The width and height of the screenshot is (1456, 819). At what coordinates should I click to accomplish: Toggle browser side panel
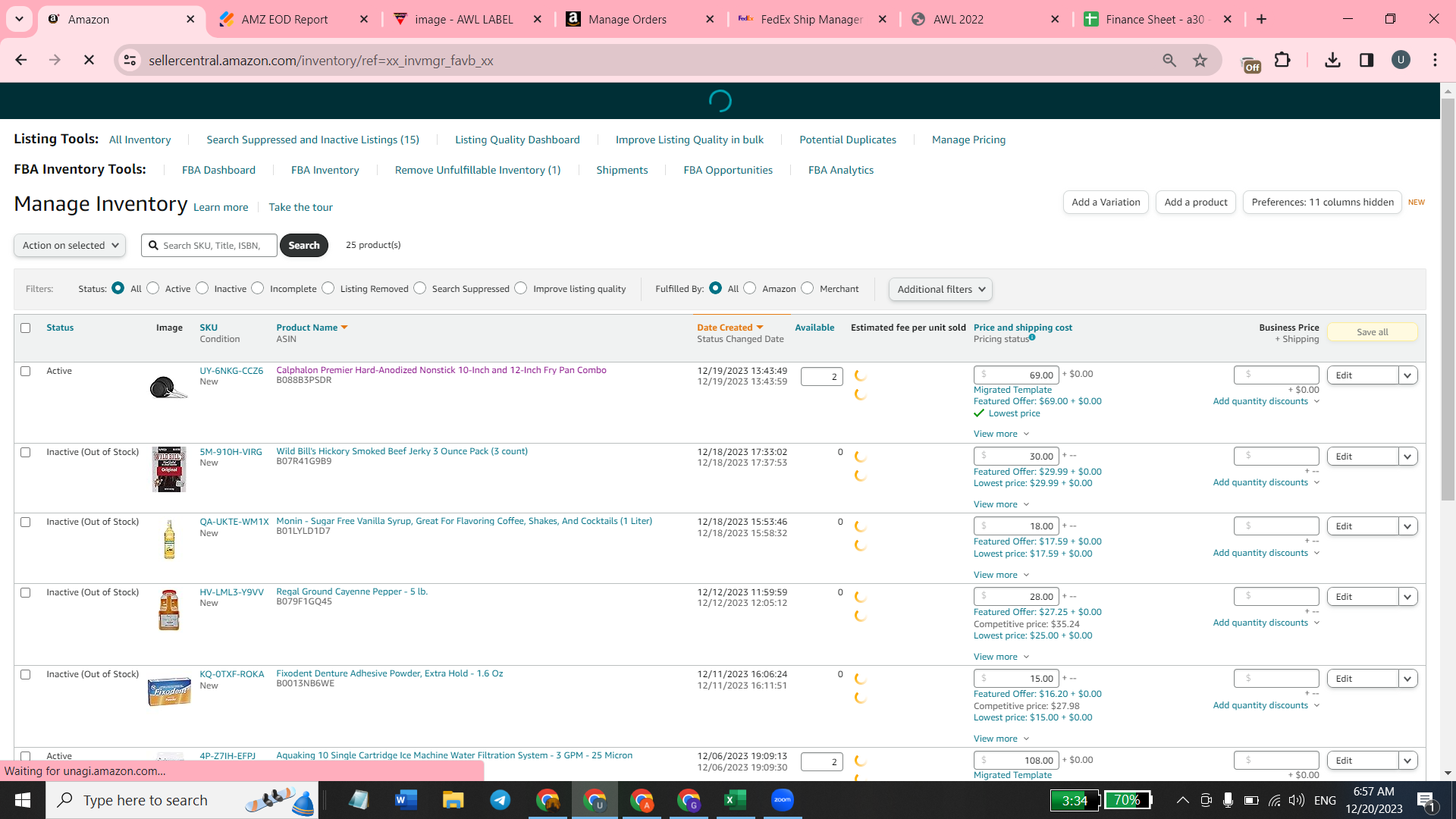1367,60
